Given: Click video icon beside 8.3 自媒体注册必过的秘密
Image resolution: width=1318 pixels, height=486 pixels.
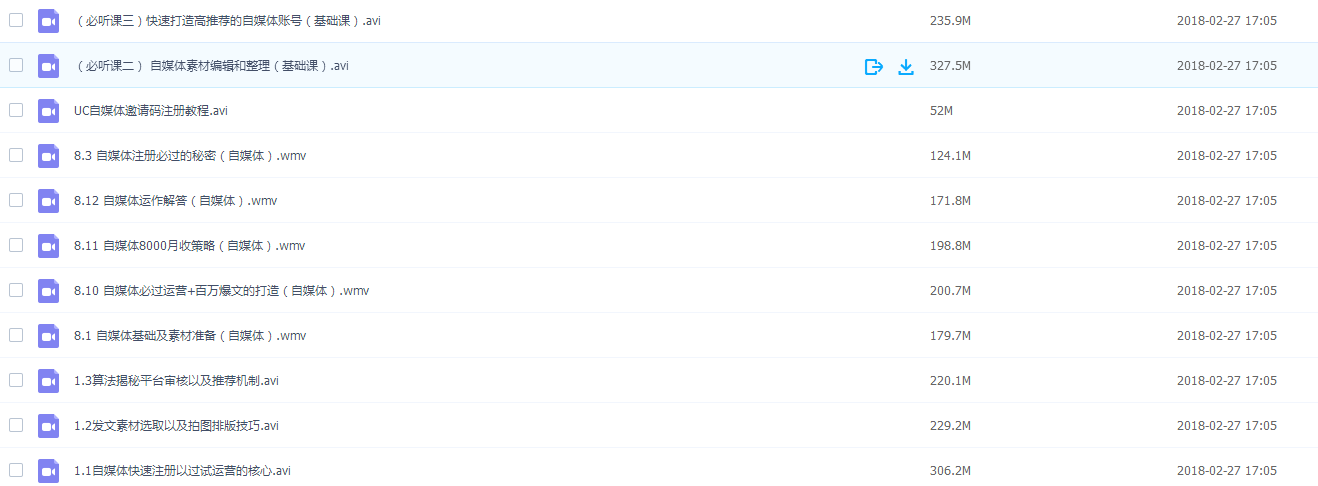Looking at the screenshot, I should 49,156.
